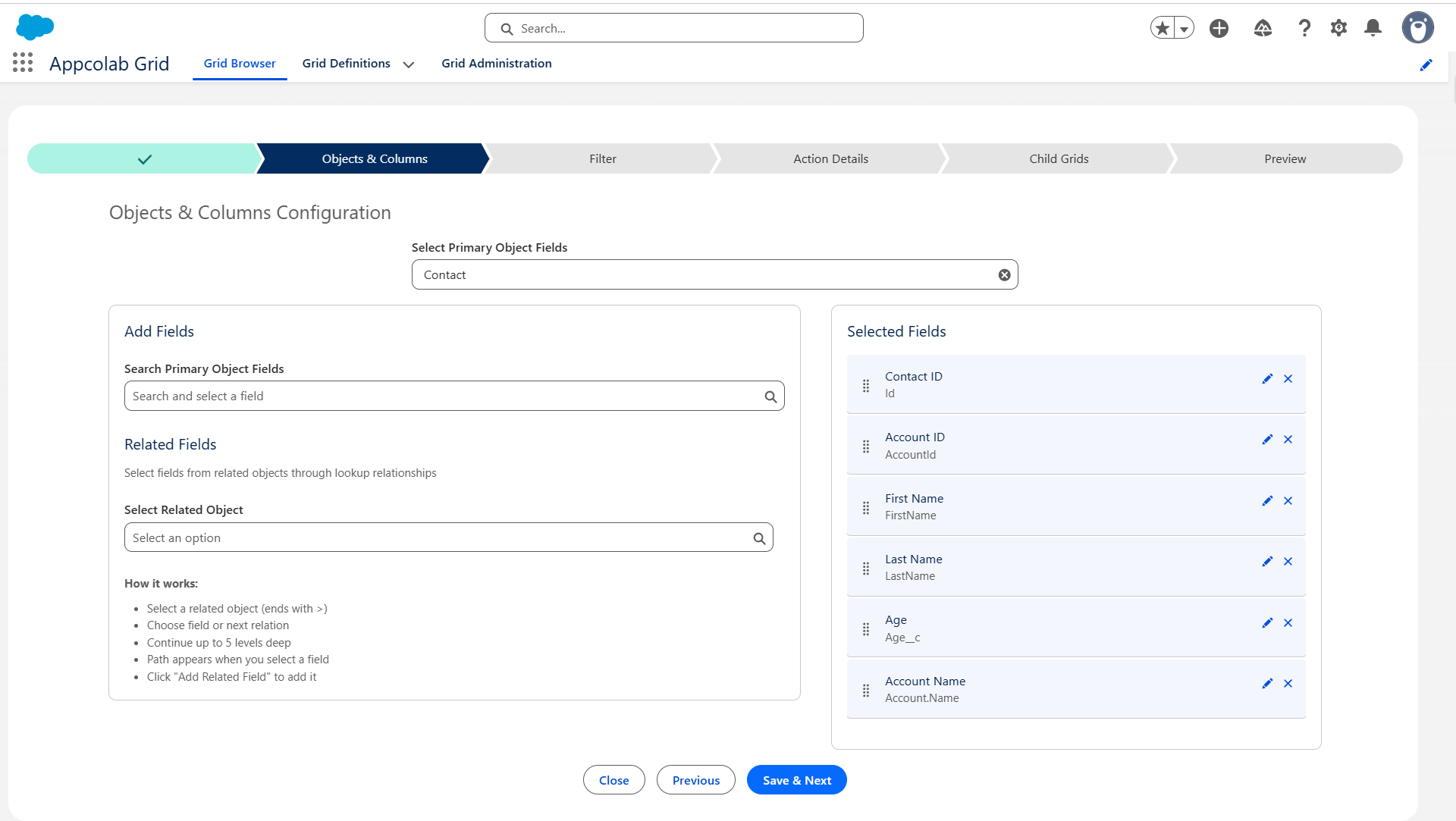Open the Grid Browser tab
This screenshot has height=821, width=1456.
click(x=240, y=64)
